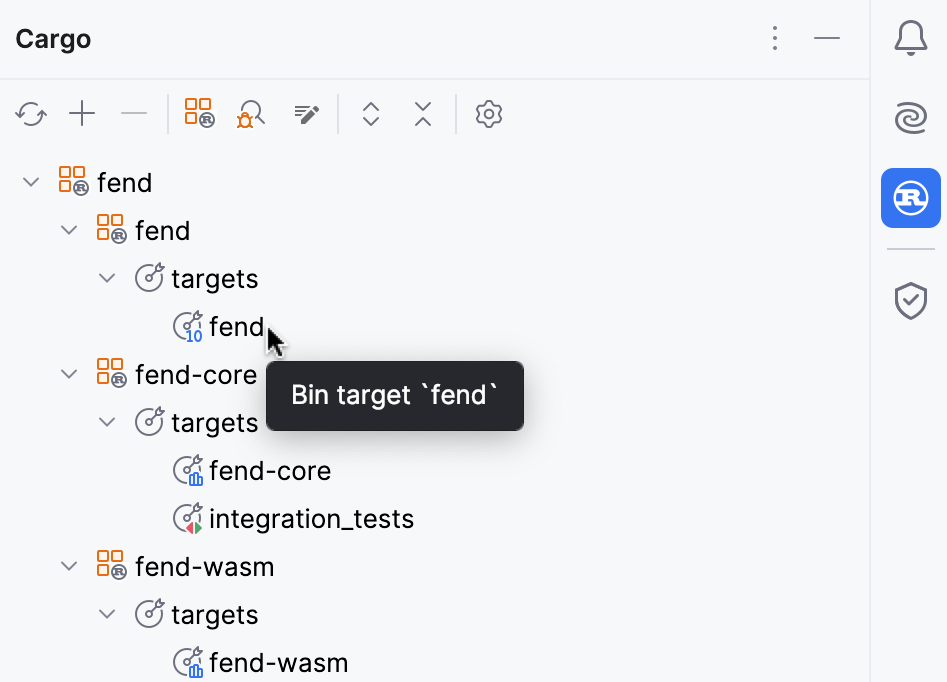Viewport: 947px width, 682px height.
Task: Select the pencil edit toolbar icon
Action: tap(306, 114)
